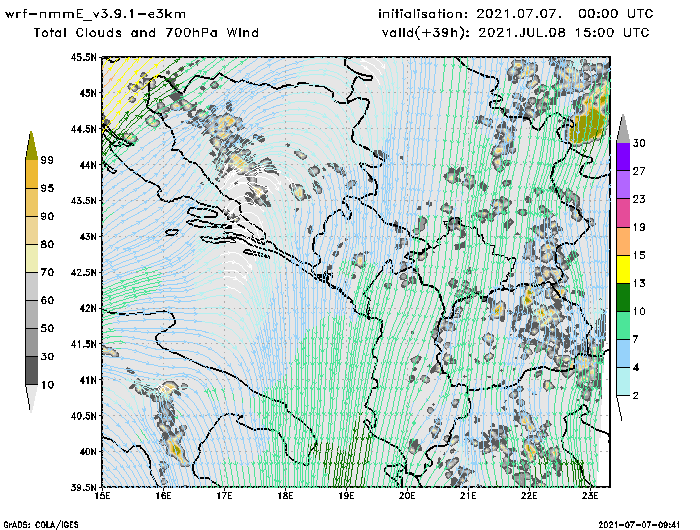The image size is (700, 530).
Task: Click the initialisation date text line
Action: coord(516,14)
